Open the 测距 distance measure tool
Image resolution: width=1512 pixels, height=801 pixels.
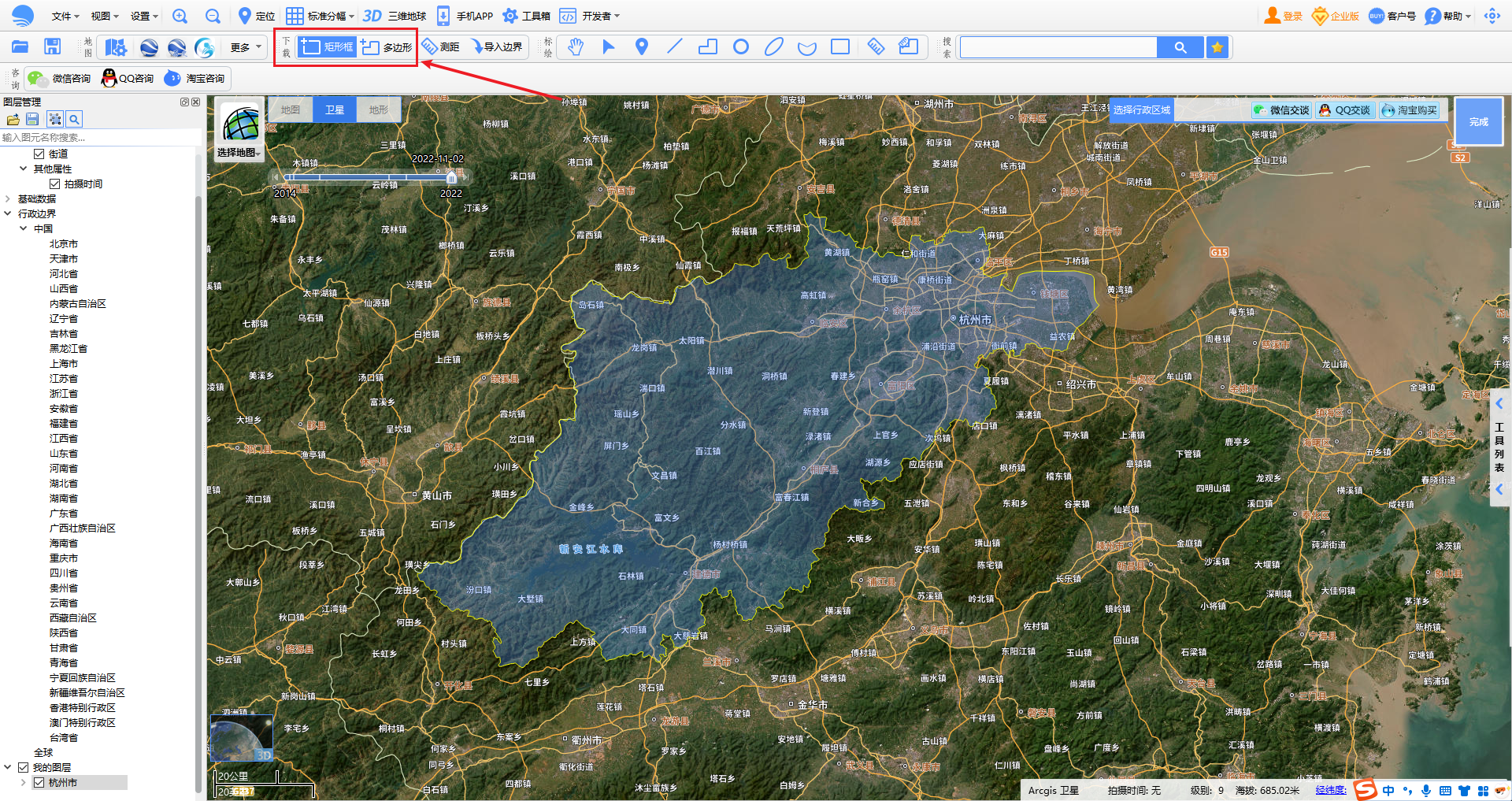tap(440, 47)
